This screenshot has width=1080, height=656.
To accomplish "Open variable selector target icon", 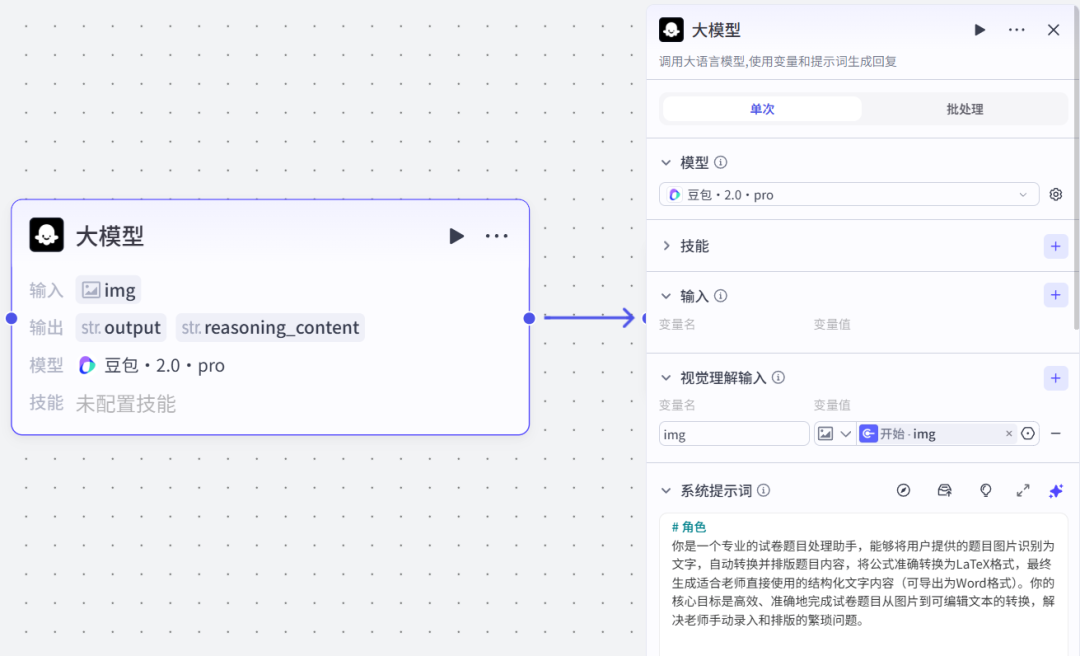I will 1028,433.
